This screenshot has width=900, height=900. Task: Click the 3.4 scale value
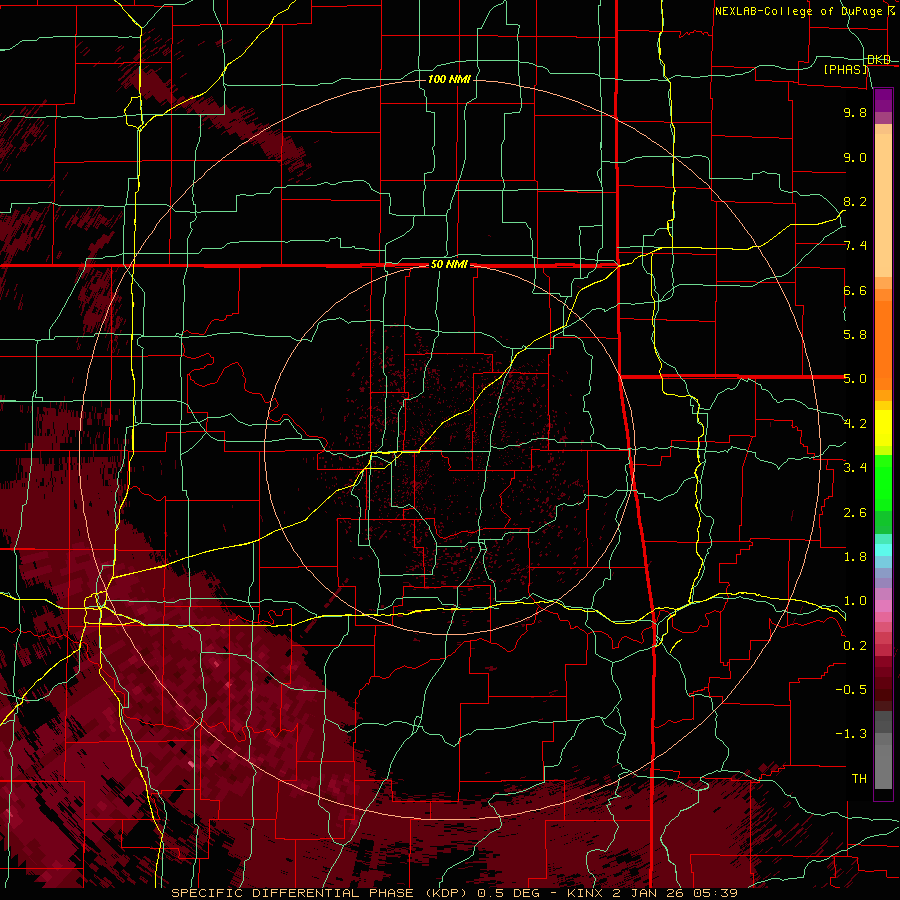tap(855, 468)
